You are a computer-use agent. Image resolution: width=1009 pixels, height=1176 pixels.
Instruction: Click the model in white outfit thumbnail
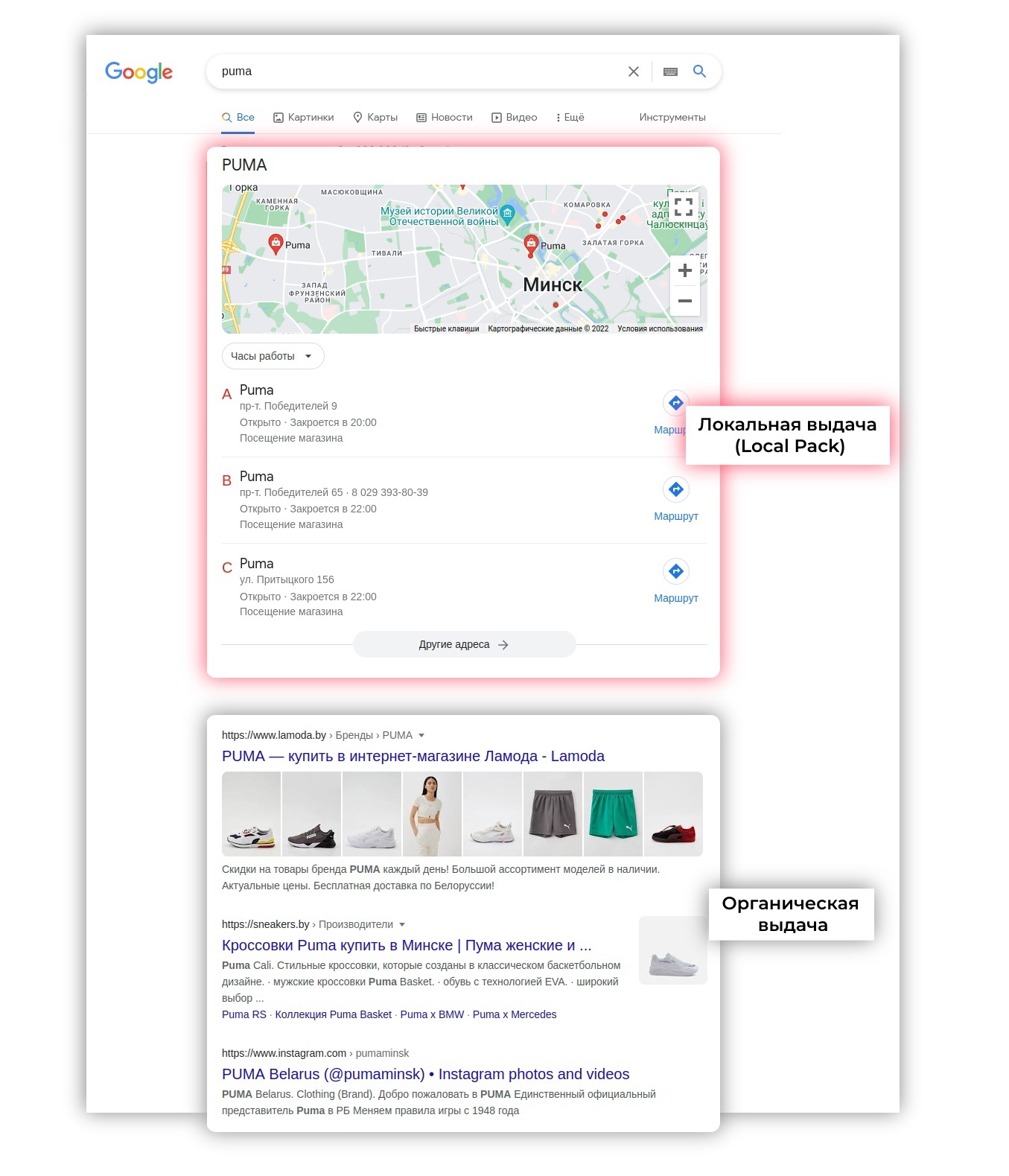point(432,814)
